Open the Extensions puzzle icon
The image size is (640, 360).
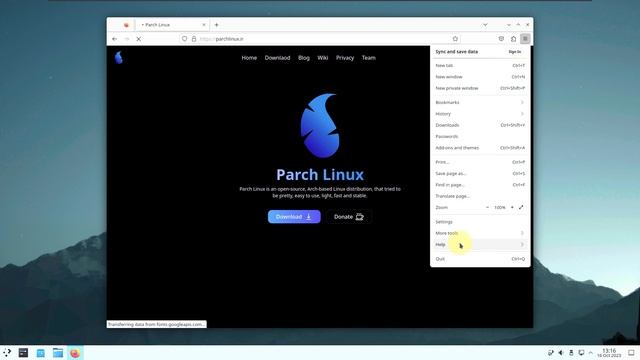click(x=513, y=39)
